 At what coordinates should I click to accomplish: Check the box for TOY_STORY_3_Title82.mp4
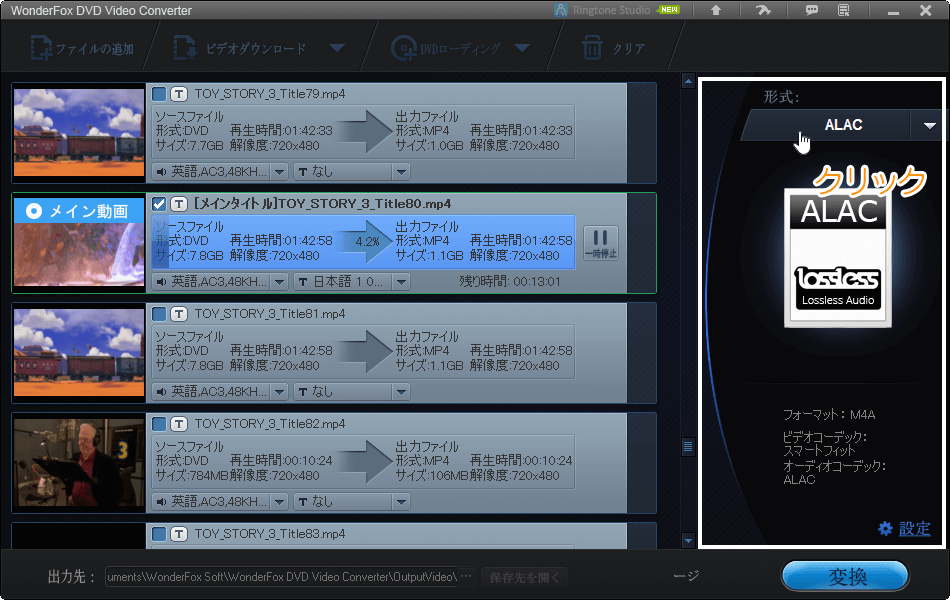[159, 424]
